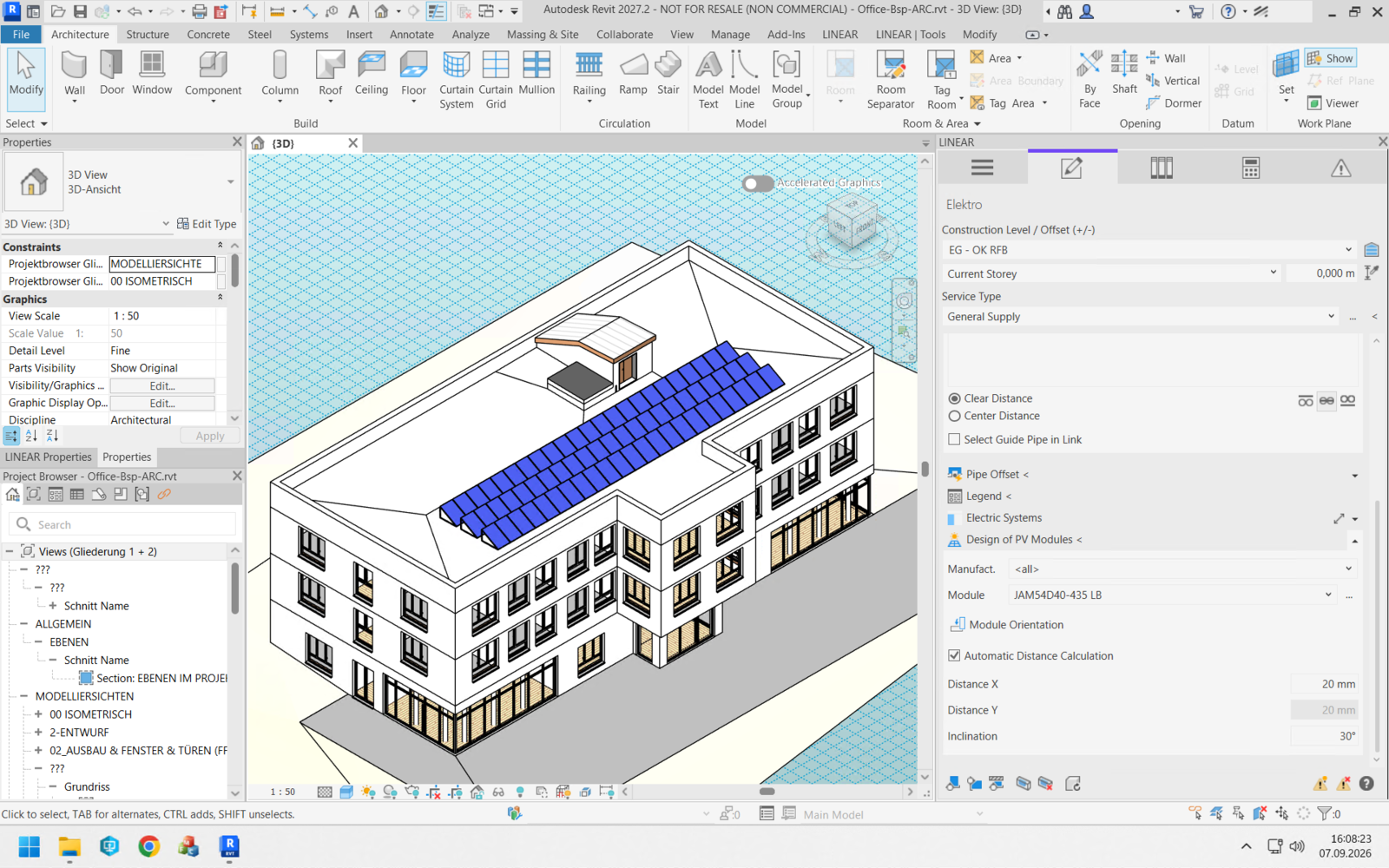Expand the 00 ISOMETRISCH tree node

(38, 714)
